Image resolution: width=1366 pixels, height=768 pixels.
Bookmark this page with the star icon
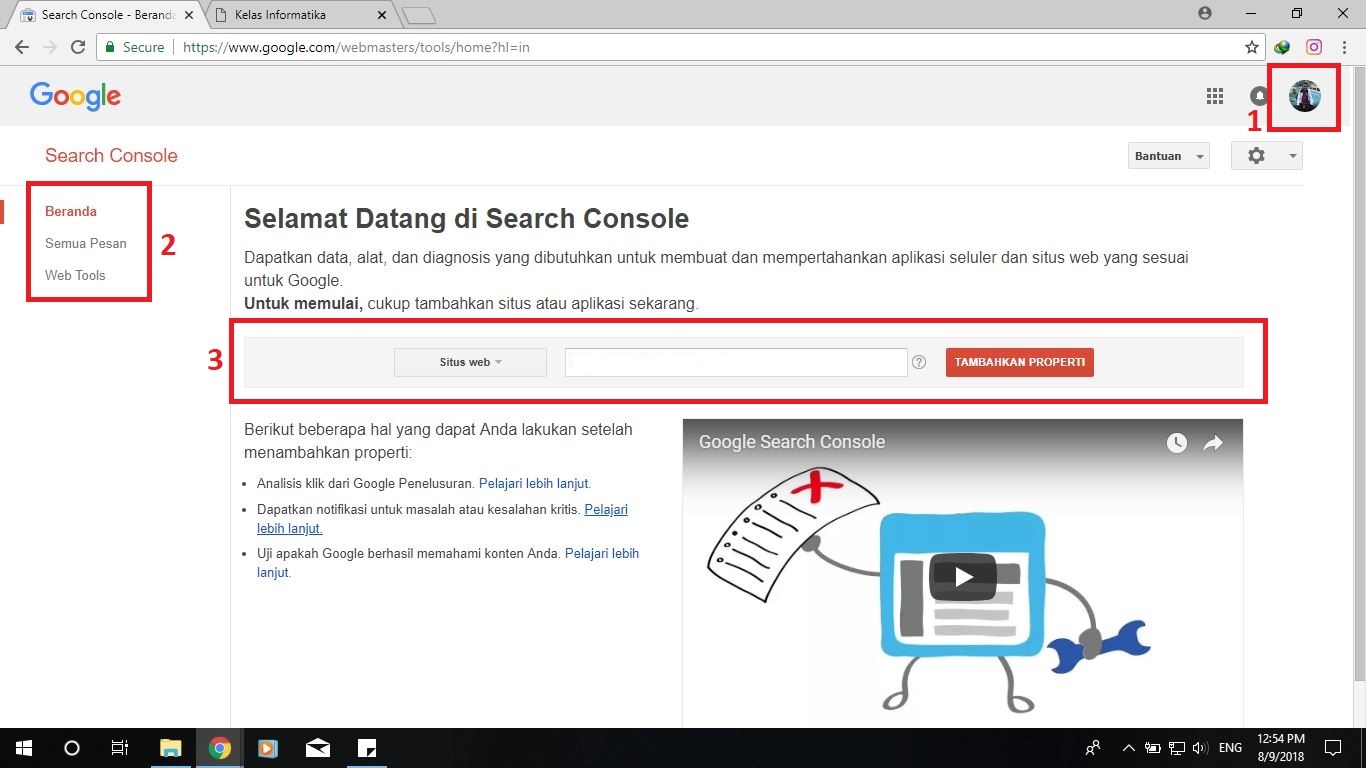tap(1251, 47)
